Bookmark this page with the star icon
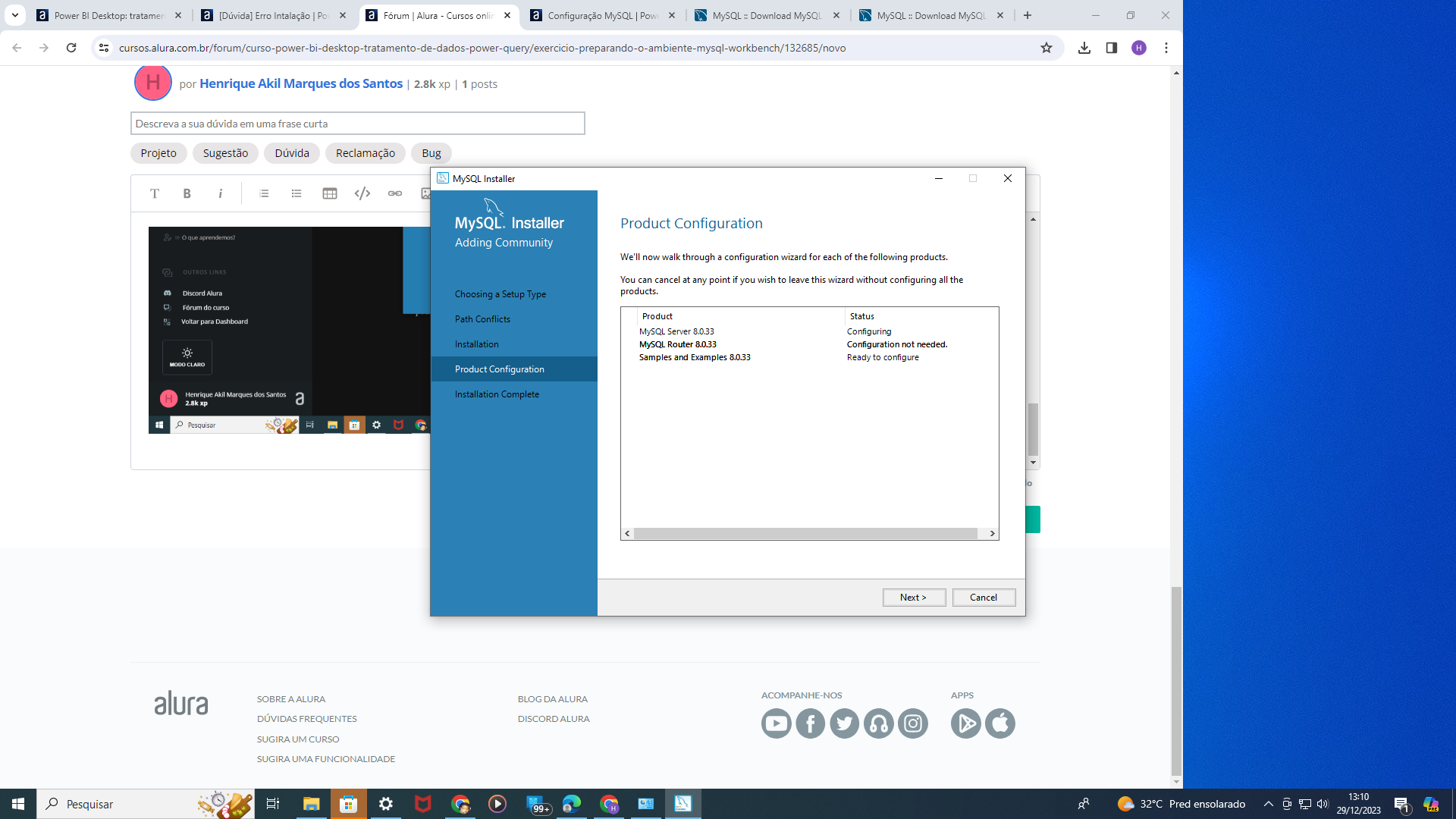This screenshot has width=1456, height=819. [1046, 48]
